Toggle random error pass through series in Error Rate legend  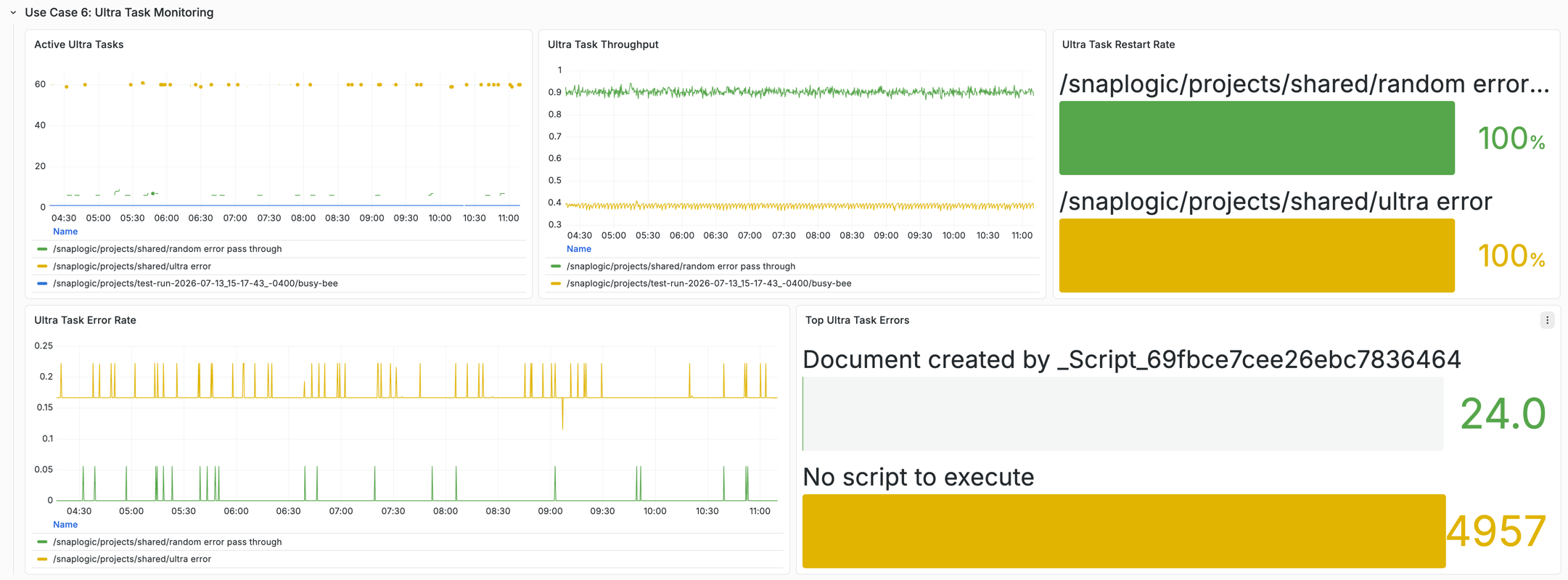(x=167, y=542)
